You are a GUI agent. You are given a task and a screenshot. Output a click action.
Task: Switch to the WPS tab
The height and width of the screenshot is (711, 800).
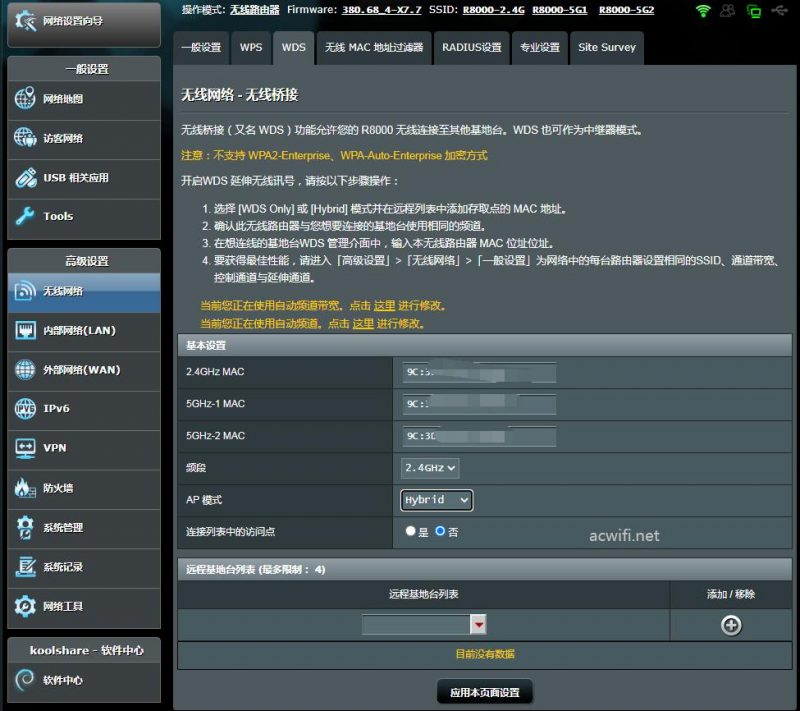tap(251, 47)
